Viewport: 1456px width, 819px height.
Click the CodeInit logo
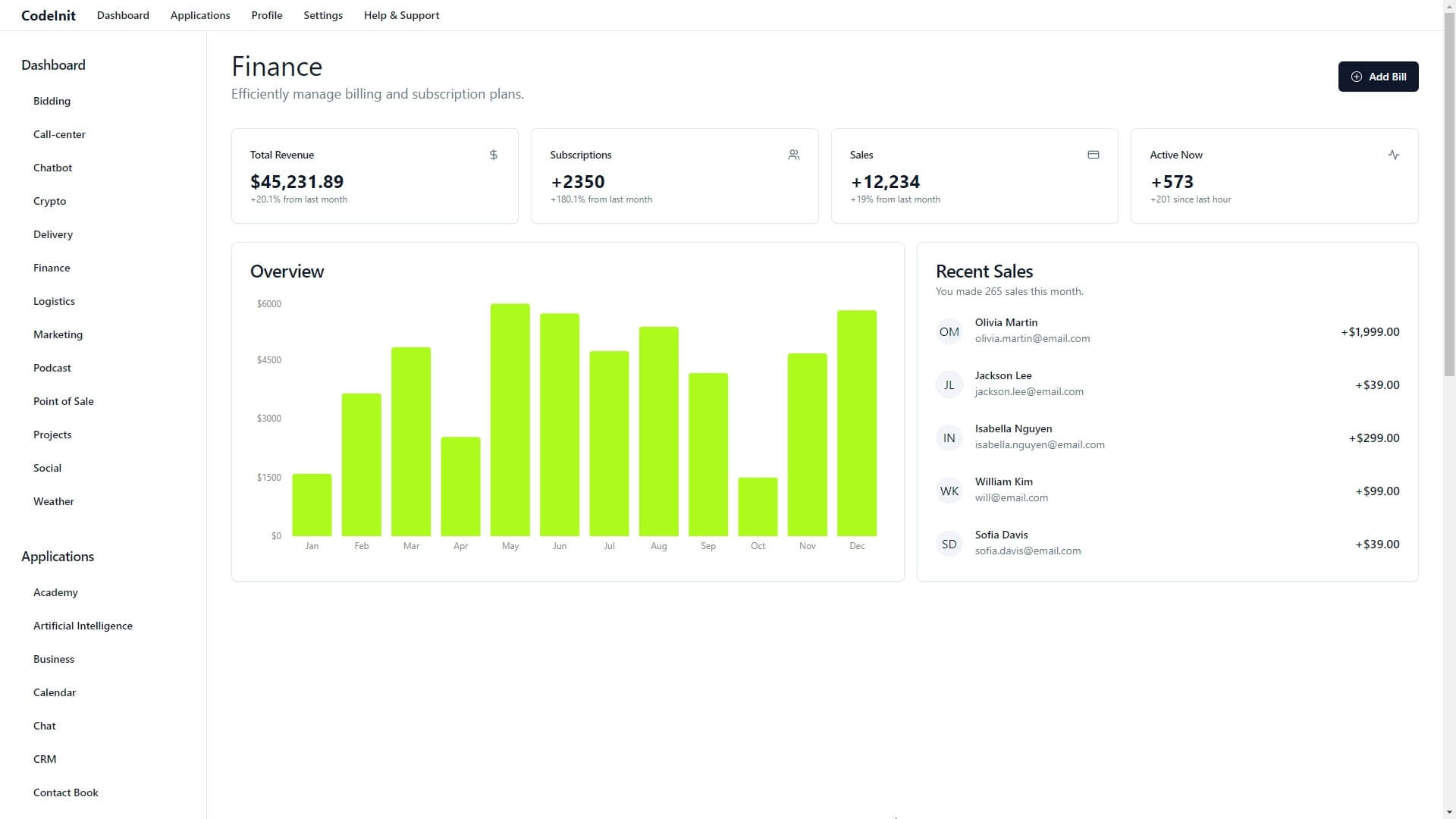click(x=48, y=14)
